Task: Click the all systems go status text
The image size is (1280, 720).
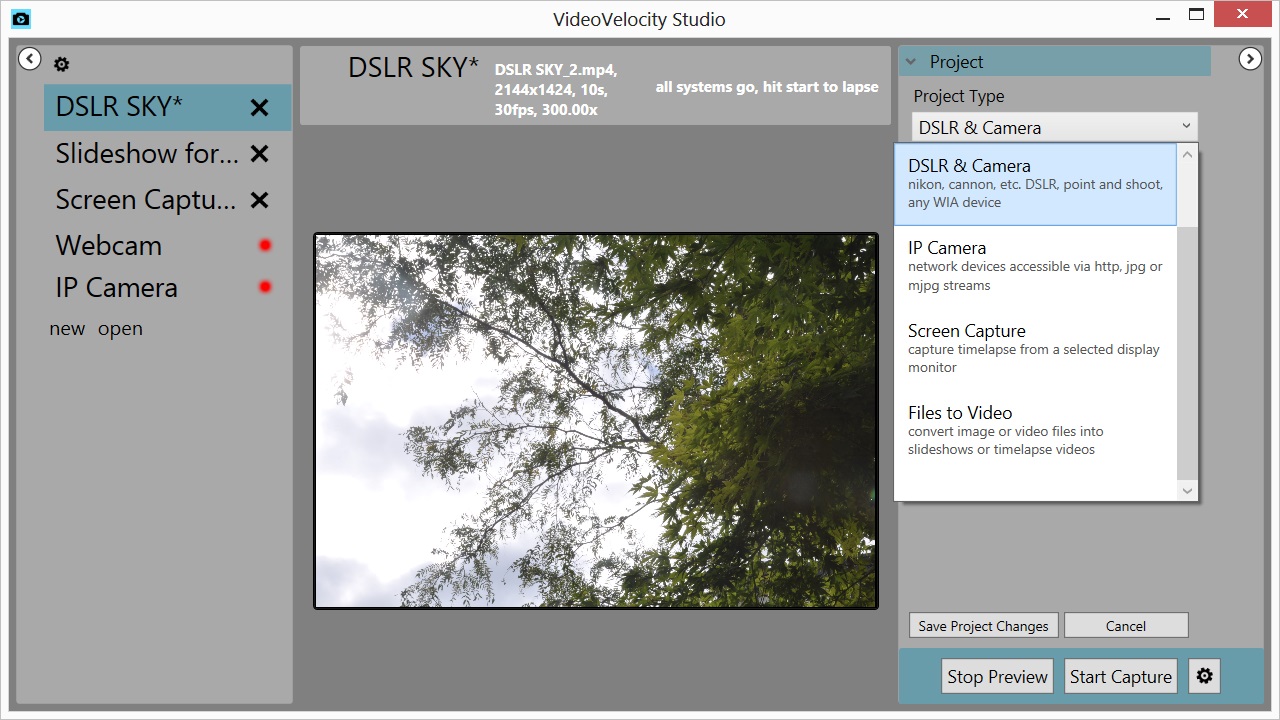Action: (x=767, y=87)
